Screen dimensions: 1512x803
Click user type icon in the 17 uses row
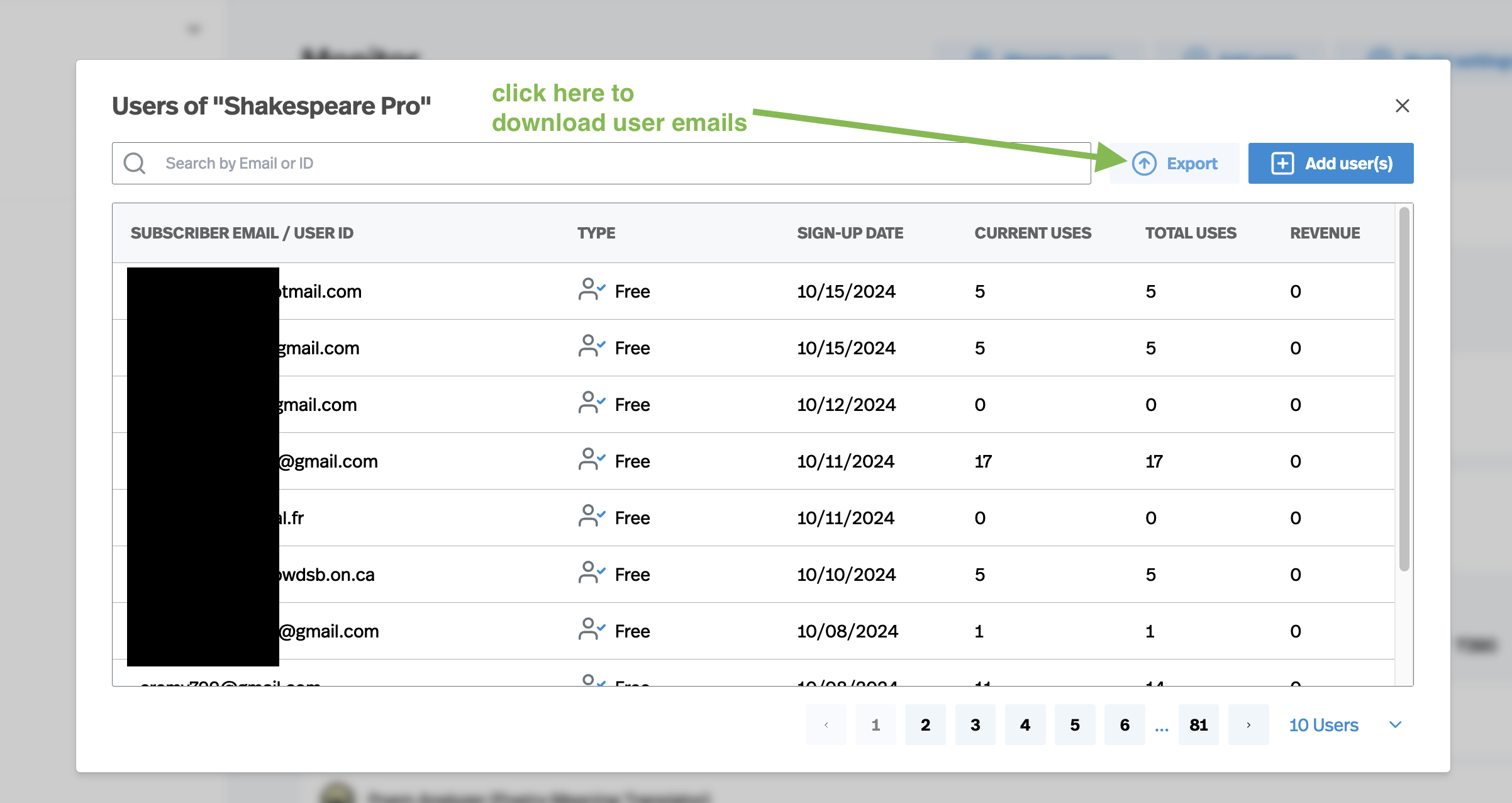[x=591, y=460]
